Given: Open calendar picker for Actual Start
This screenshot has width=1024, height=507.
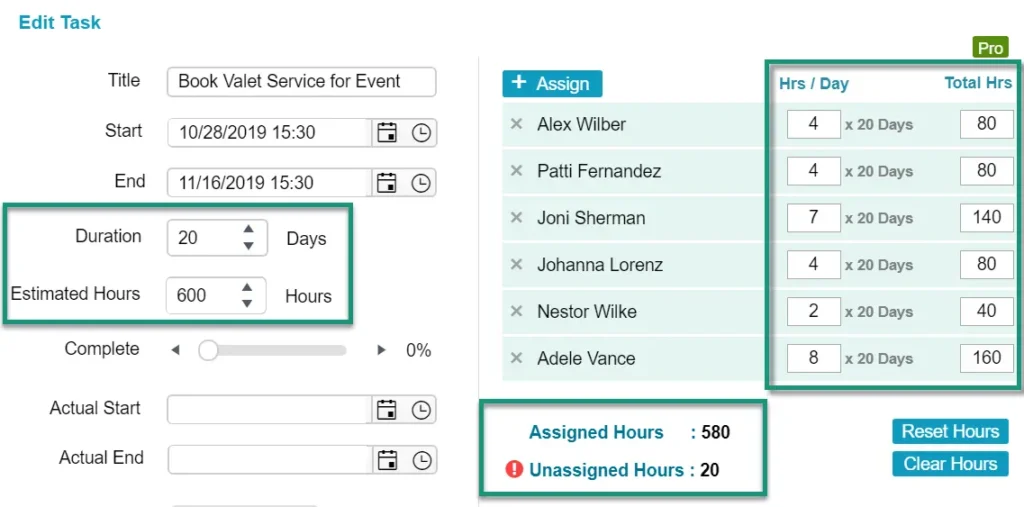Looking at the screenshot, I should (386, 409).
